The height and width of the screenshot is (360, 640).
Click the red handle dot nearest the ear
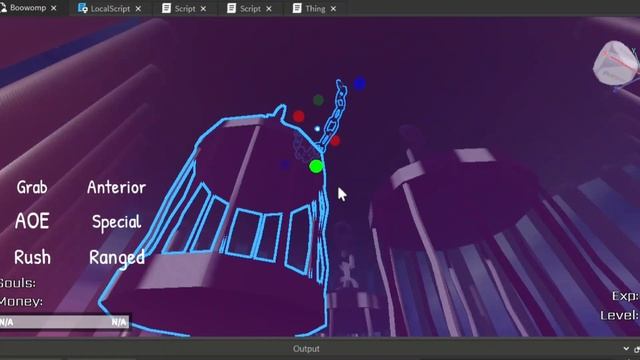[x=298, y=116]
